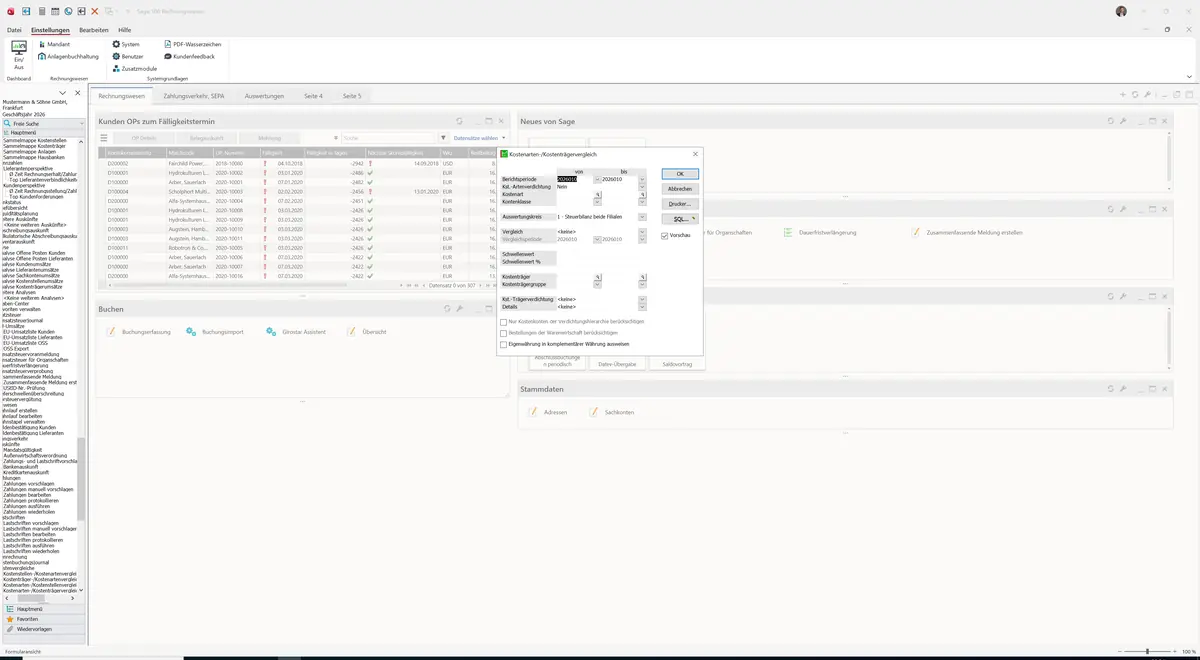
Task: Click Kostenart lookup search icon
Action: click(598, 194)
